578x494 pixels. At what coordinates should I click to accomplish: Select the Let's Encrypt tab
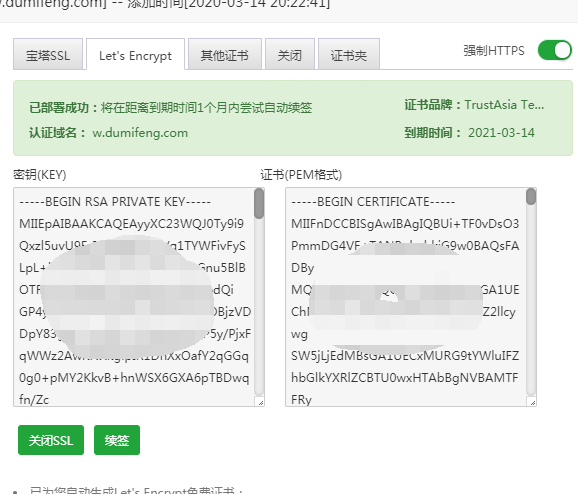tap(135, 54)
